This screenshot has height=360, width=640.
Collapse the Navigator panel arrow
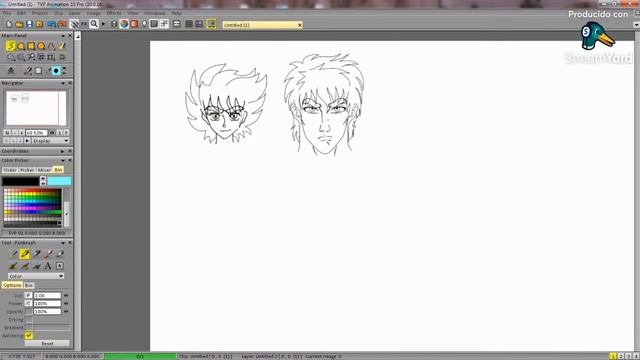coord(63,83)
